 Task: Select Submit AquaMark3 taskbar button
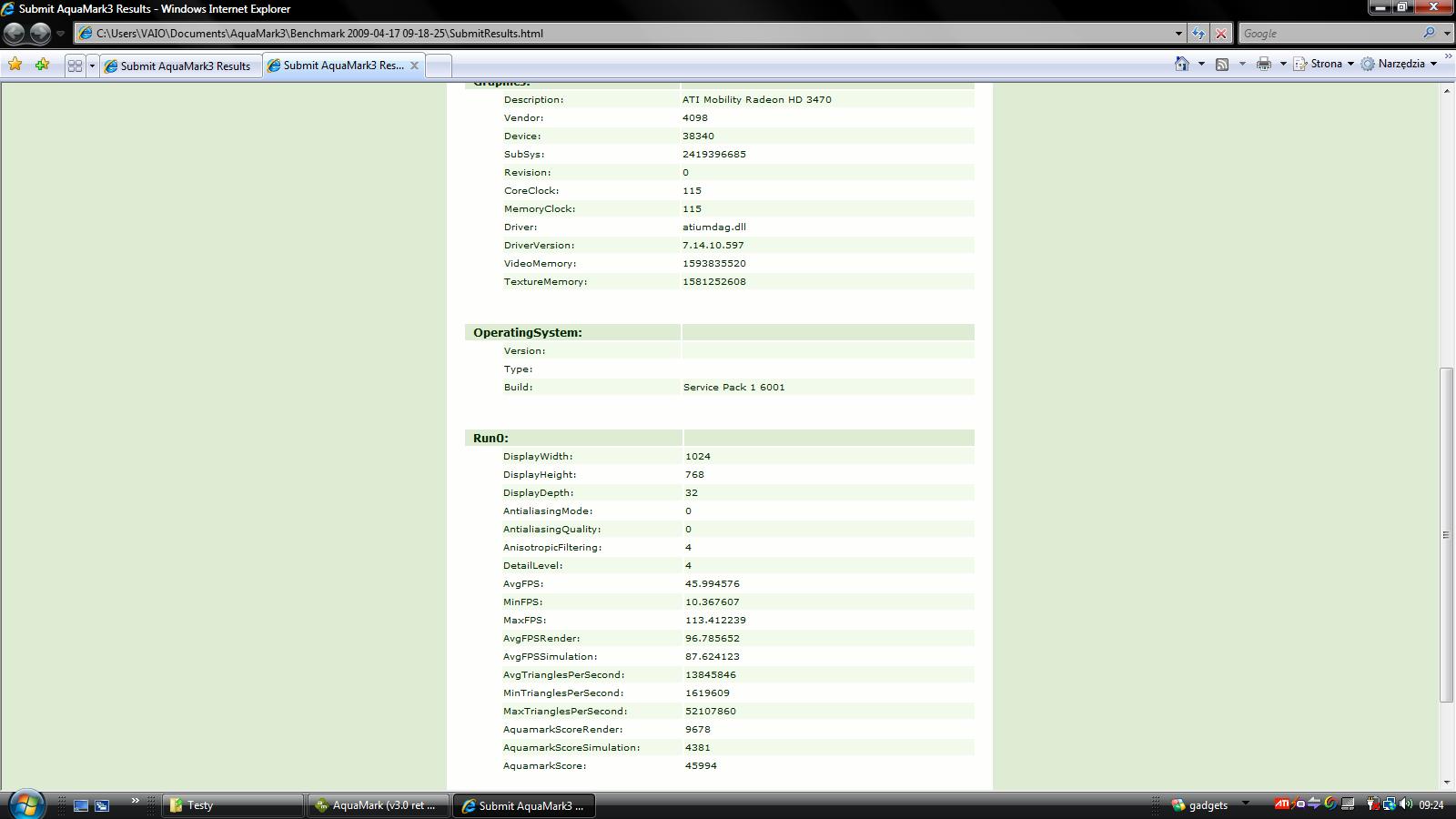click(x=524, y=805)
